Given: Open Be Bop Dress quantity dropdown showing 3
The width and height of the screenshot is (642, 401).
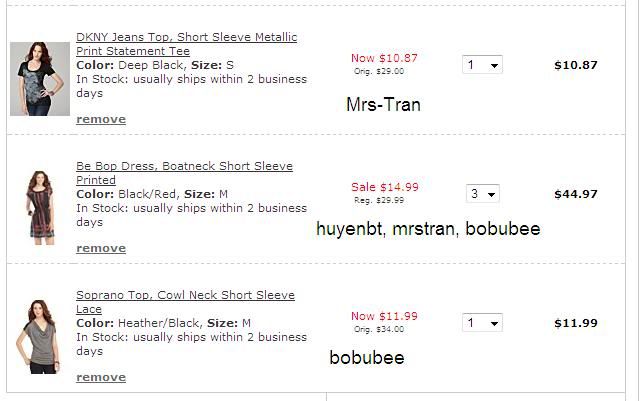Looking at the screenshot, I should point(482,194).
